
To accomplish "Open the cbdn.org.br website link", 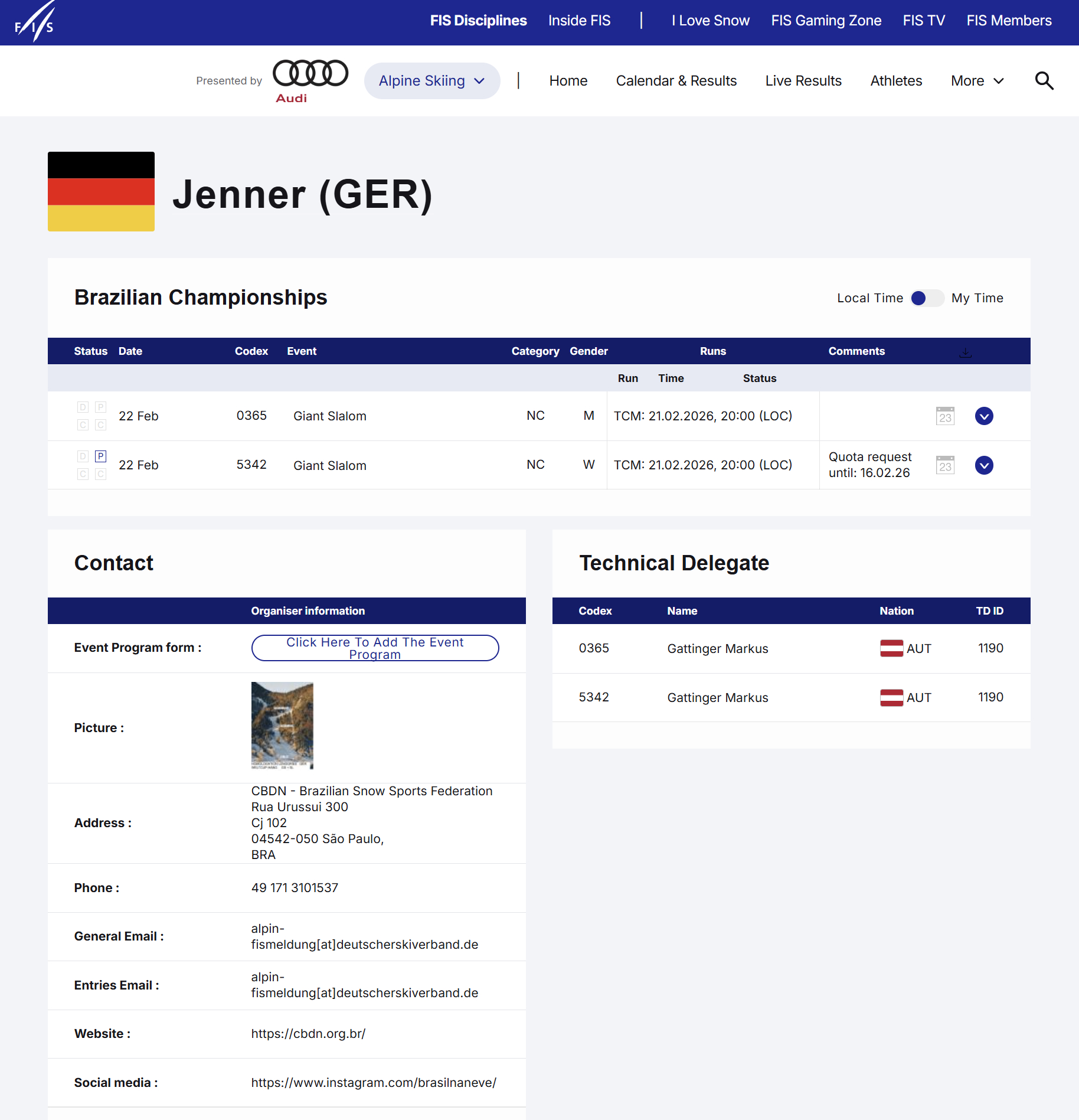I will pyautogui.click(x=308, y=1034).
